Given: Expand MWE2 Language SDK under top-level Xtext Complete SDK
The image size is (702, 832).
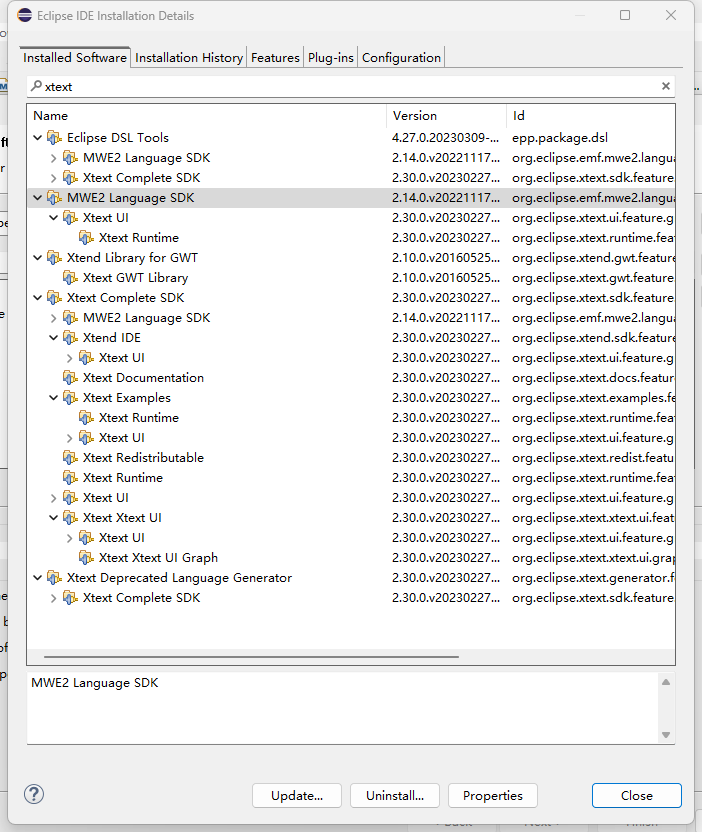Looking at the screenshot, I should [54, 318].
